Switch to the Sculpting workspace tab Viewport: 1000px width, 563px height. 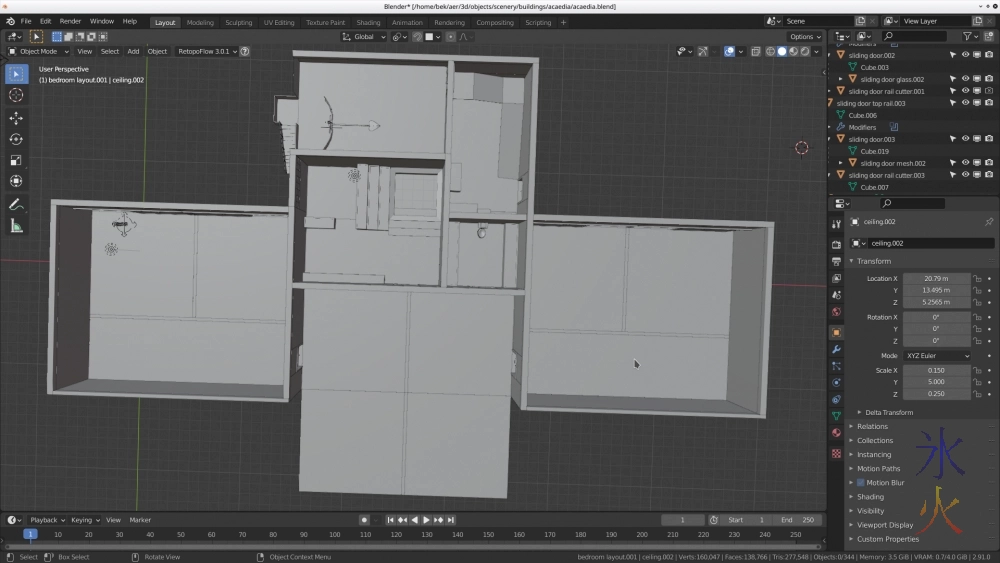(238, 22)
